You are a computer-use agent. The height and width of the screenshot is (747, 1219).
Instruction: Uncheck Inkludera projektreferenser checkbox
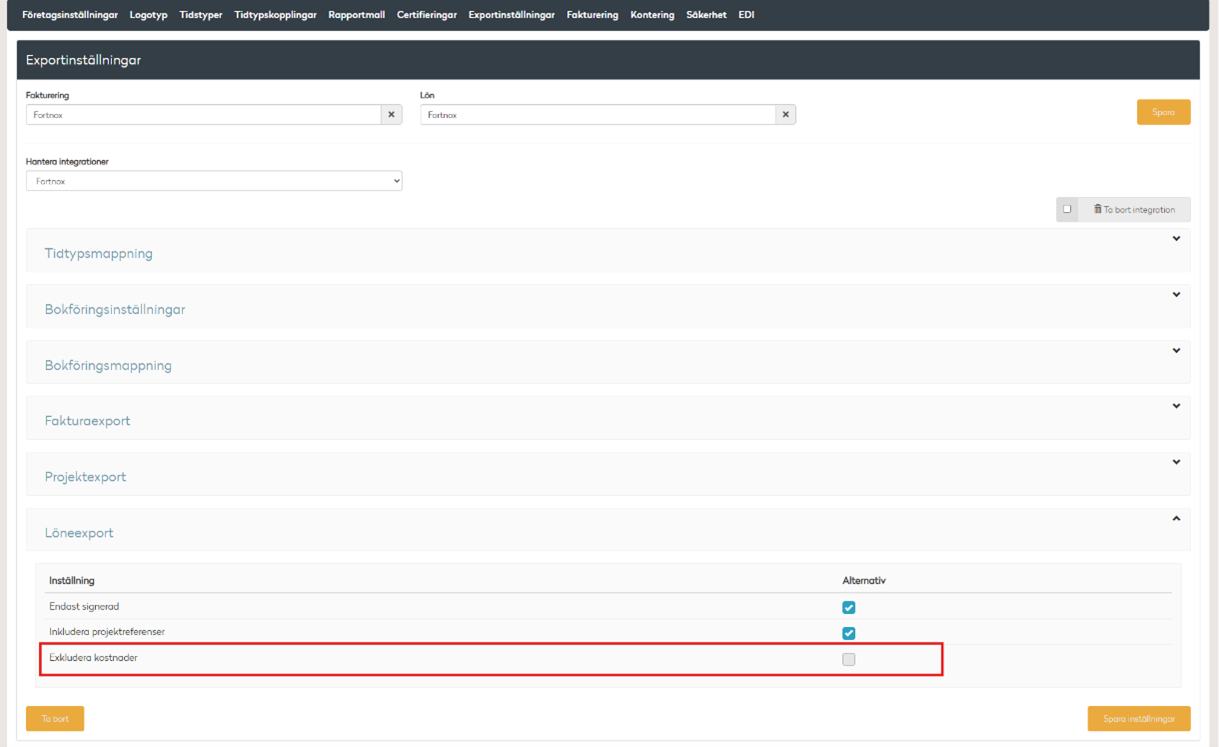click(x=849, y=633)
